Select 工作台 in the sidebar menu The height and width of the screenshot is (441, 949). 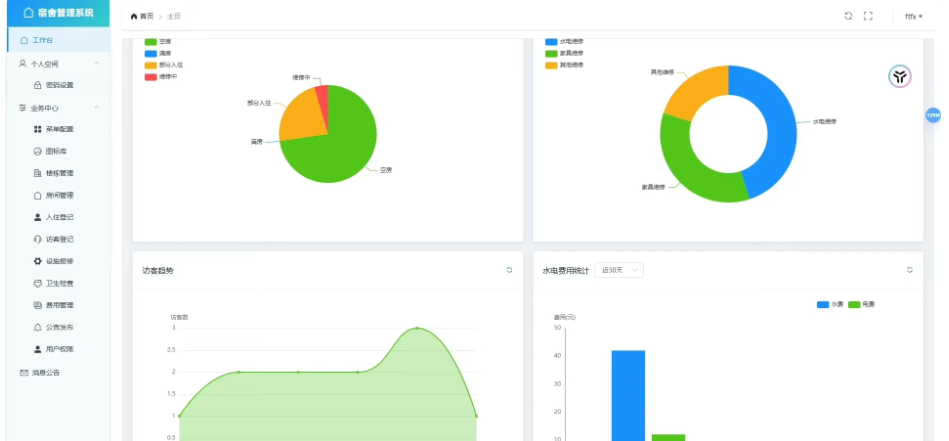(59, 41)
